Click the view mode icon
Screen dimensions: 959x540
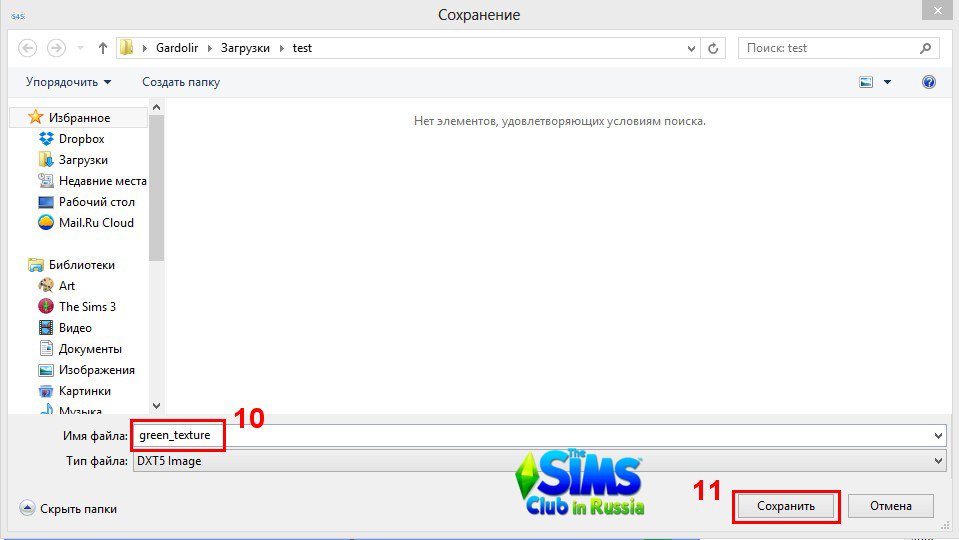coord(866,82)
